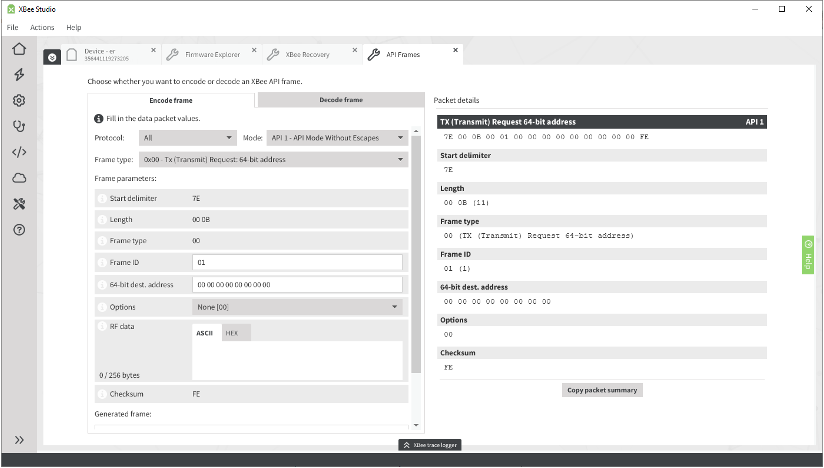
Task: Open the Actions menu
Action: click(x=42, y=27)
